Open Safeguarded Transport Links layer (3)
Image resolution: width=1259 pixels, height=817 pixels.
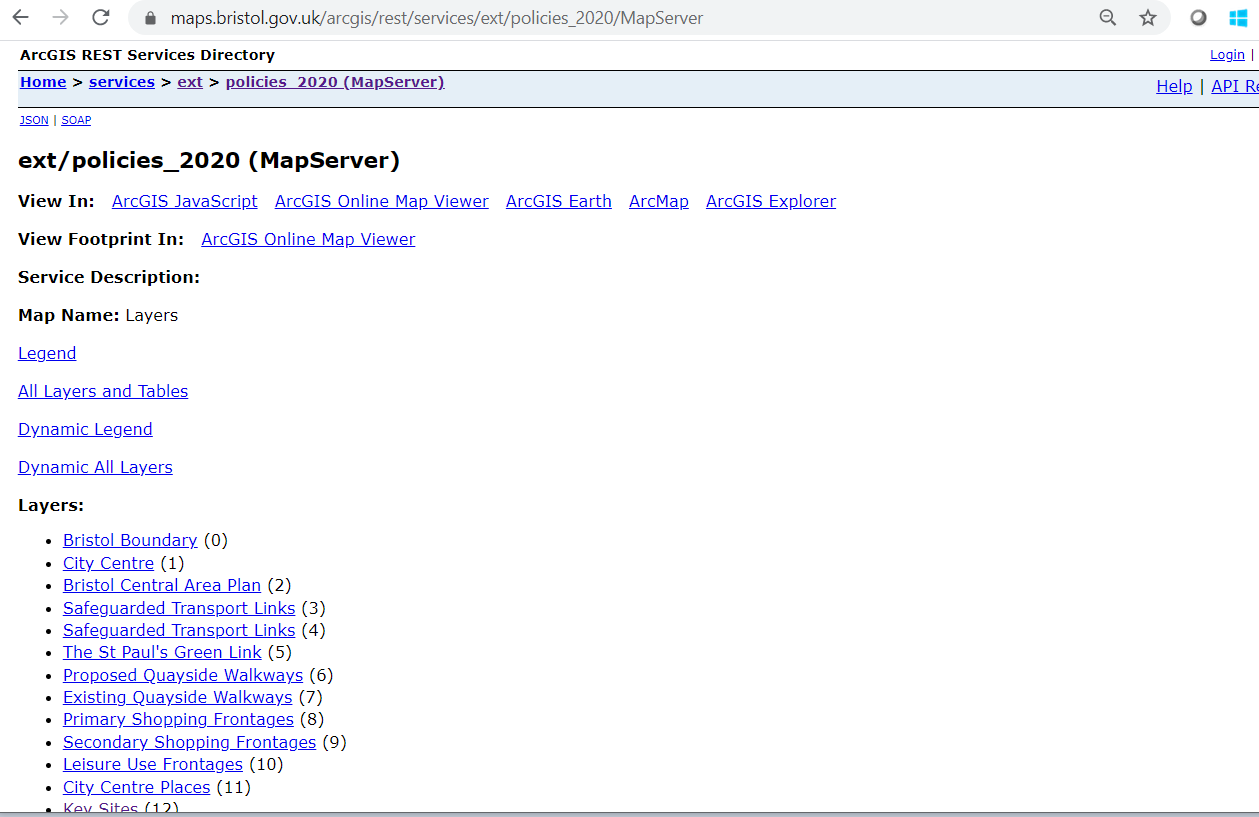pyautogui.click(x=179, y=608)
